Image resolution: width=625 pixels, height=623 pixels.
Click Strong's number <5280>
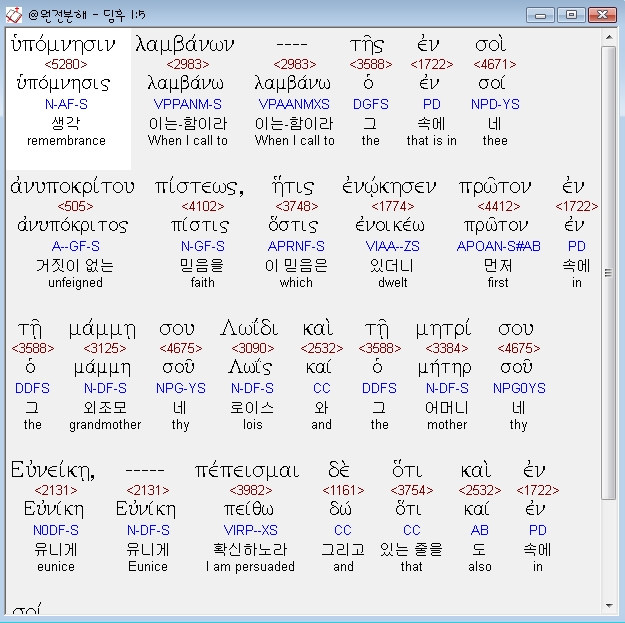(x=66, y=64)
